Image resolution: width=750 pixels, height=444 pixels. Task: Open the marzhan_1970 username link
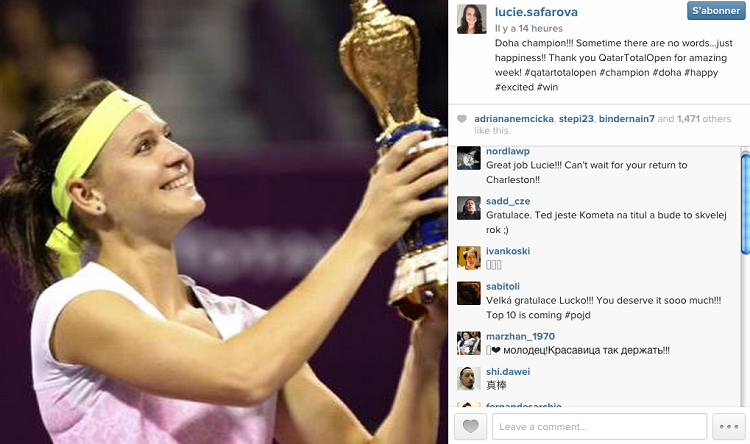[x=520, y=336]
